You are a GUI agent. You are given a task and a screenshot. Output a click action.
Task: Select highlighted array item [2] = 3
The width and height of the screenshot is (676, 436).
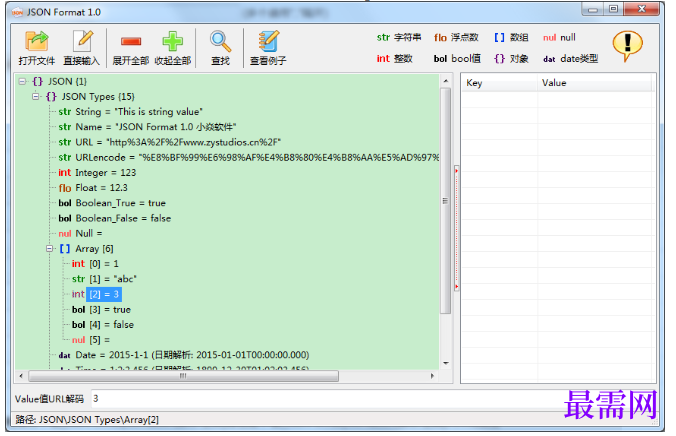[104, 294]
